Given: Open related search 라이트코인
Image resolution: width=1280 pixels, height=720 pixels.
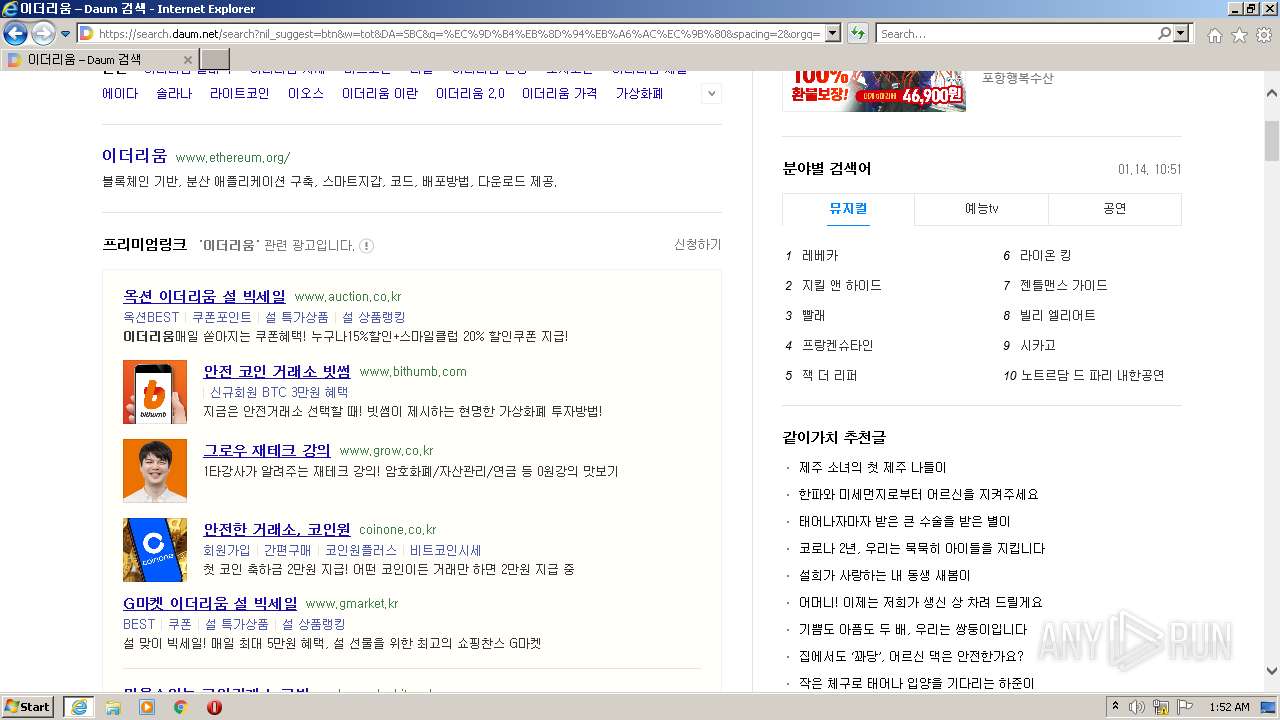Looking at the screenshot, I should point(239,94).
